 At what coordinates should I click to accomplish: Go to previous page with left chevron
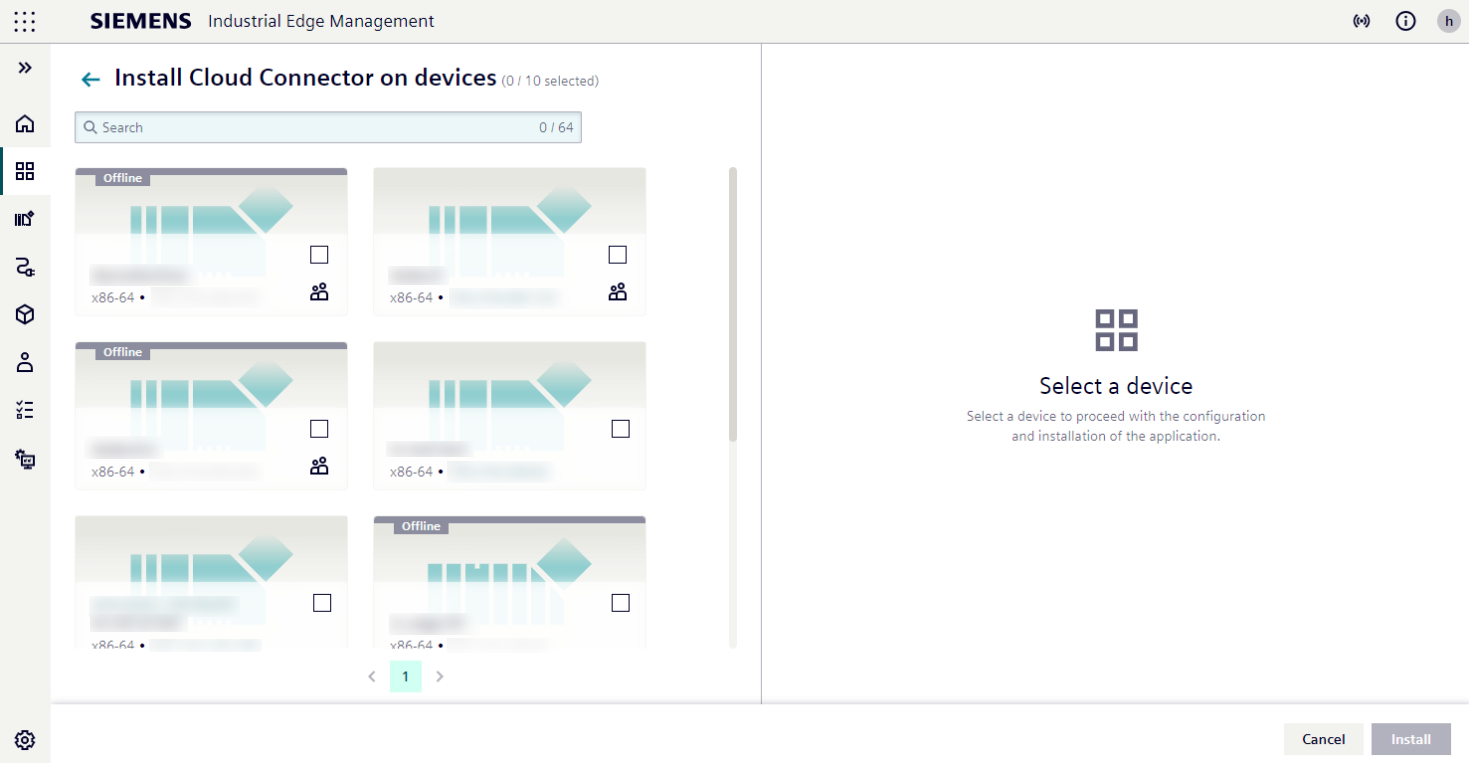(x=371, y=676)
